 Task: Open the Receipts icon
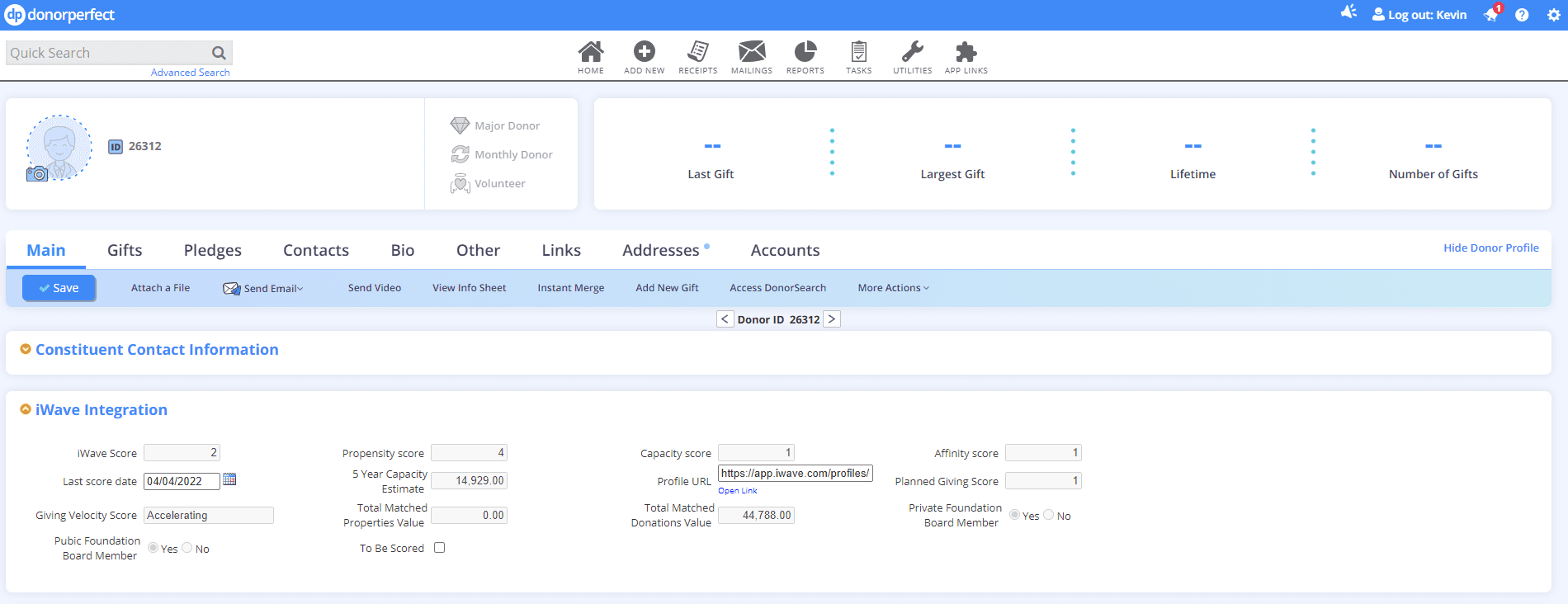click(x=698, y=51)
